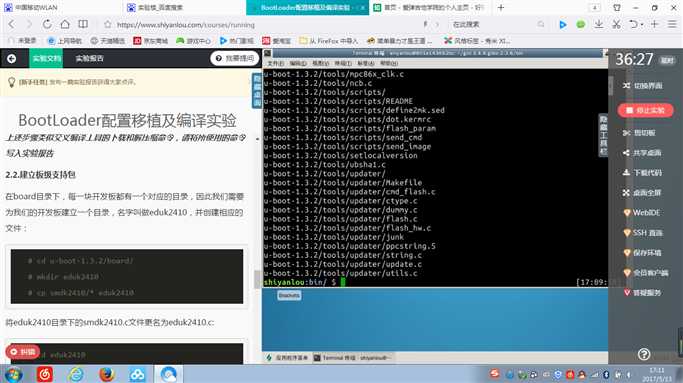Screen dimensions: 683x383
Task: Open the 从 Firefox 中导入 bookmark folder
Action: pyautogui.click(x=328, y=41)
